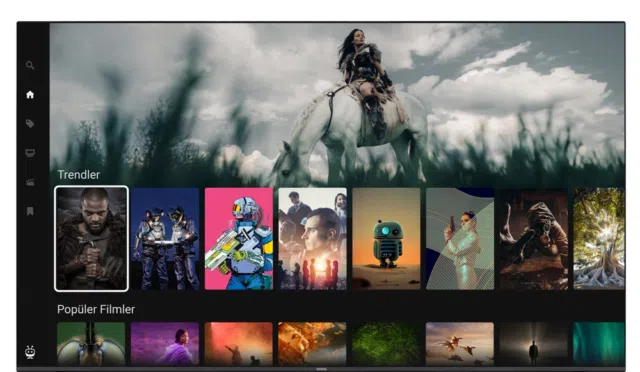This screenshot has height=372, width=640.
Task: Select the hooded figure with goggles poster
Action: point(534,239)
